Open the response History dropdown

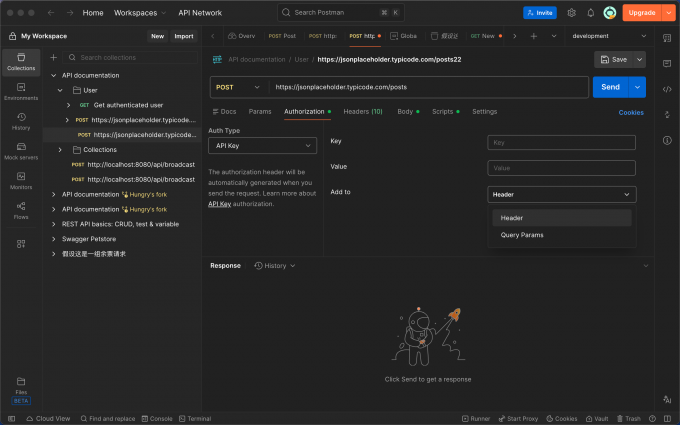click(x=275, y=265)
